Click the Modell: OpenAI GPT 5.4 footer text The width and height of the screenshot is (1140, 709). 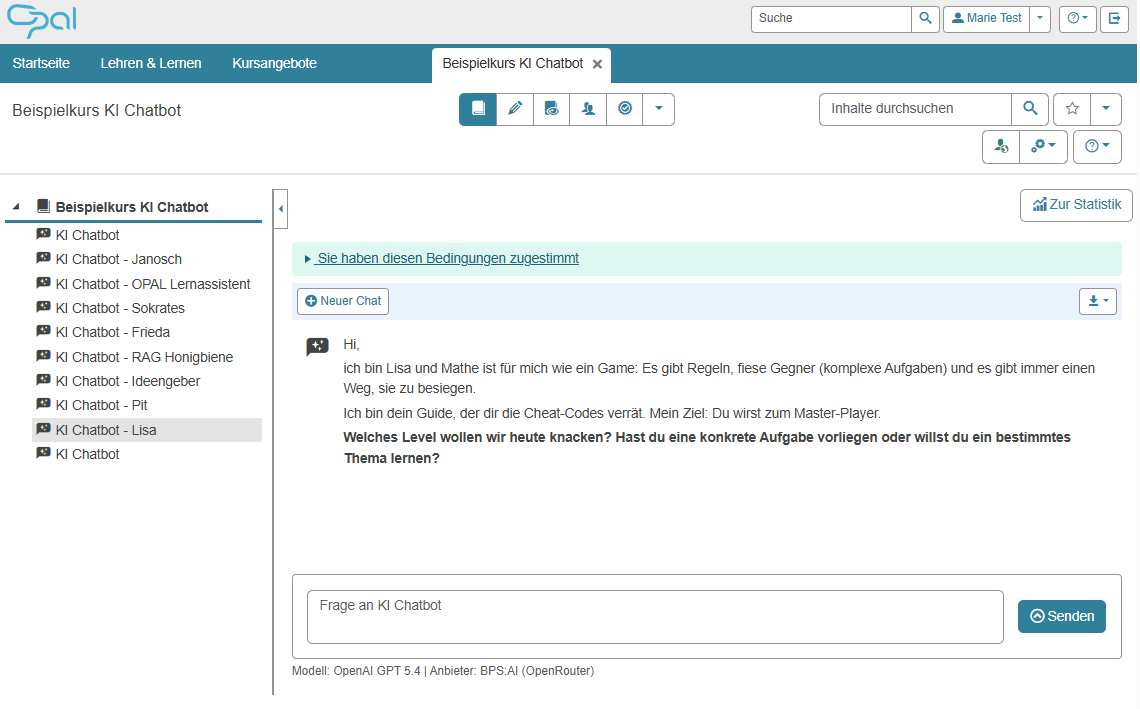pyautogui.click(x=356, y=671)
